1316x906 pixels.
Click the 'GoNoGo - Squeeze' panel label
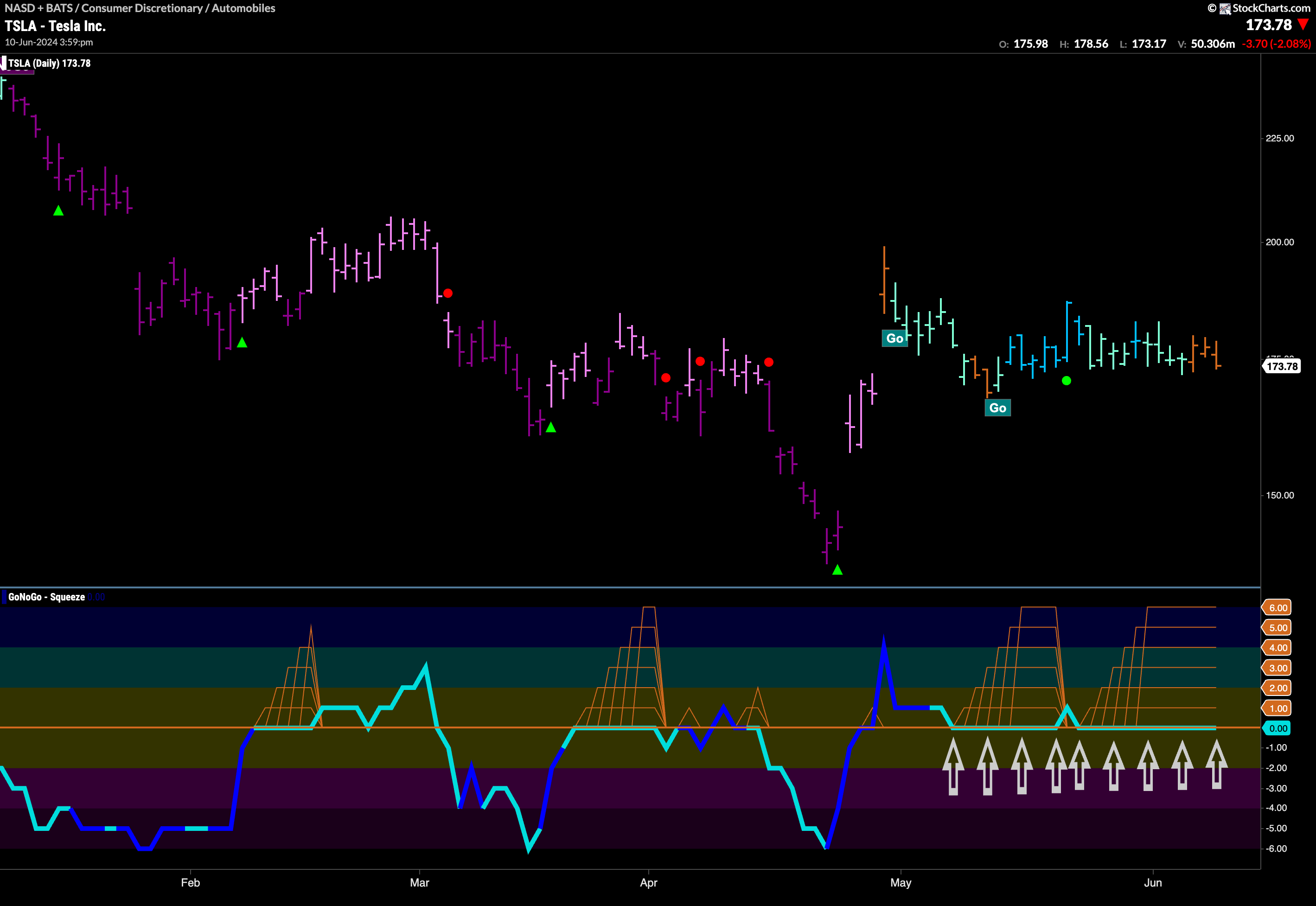(46, 597)
